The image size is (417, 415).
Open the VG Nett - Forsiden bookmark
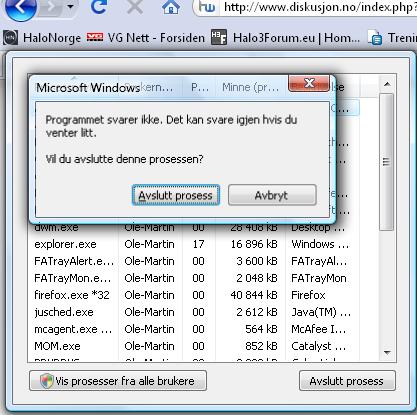146,38
